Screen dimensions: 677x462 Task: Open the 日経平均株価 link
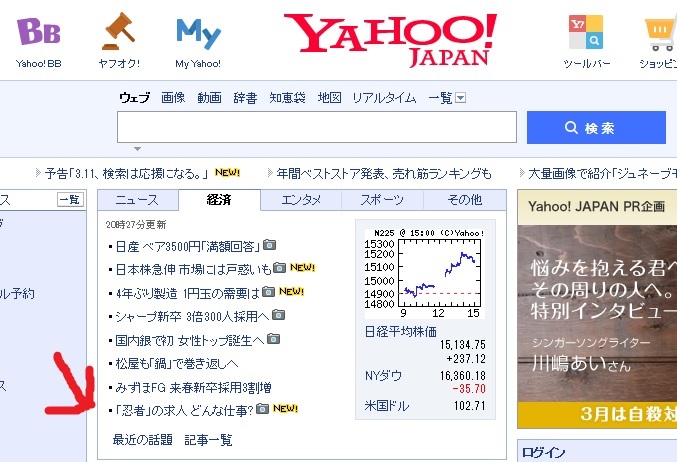(x=401, y=332)
